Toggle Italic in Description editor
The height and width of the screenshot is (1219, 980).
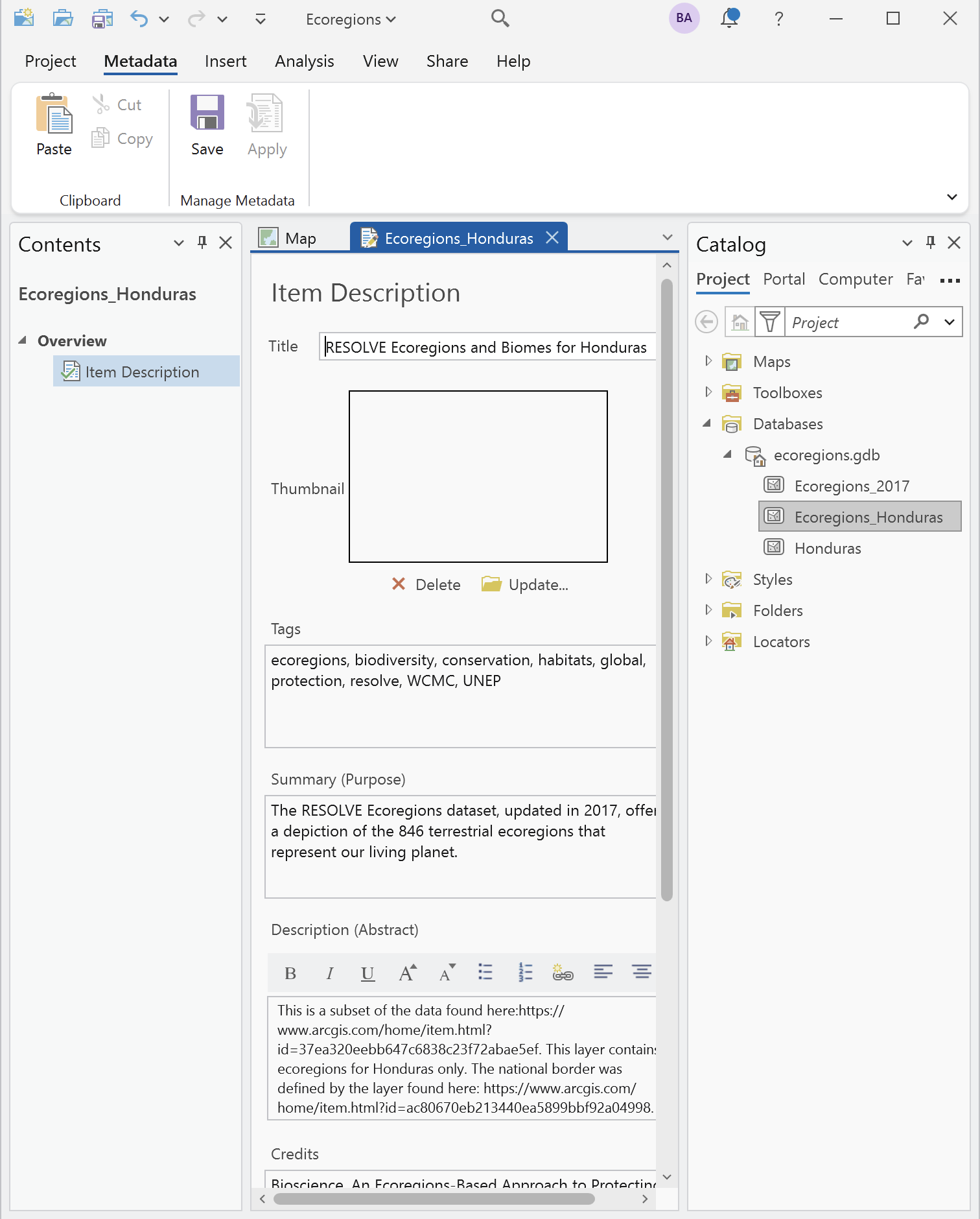coord(329,973)
